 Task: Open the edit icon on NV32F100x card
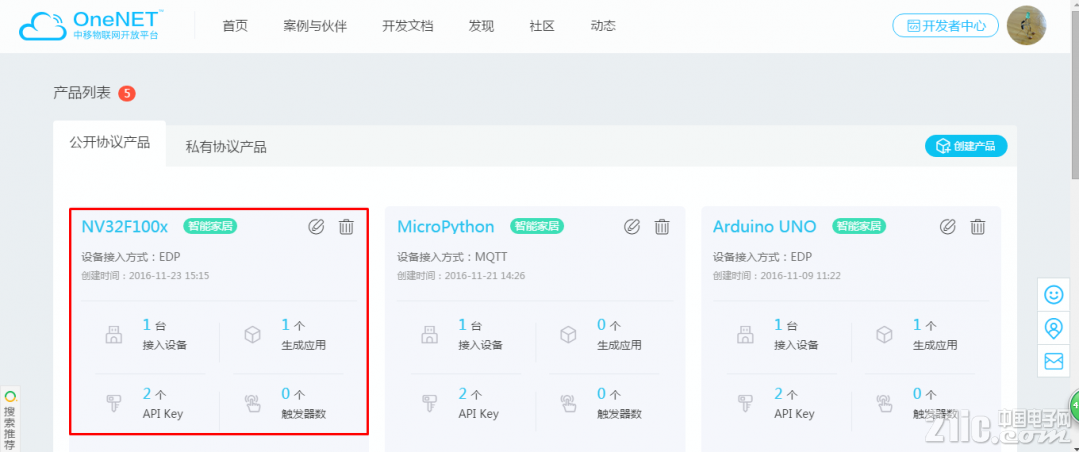click(316, 226)
